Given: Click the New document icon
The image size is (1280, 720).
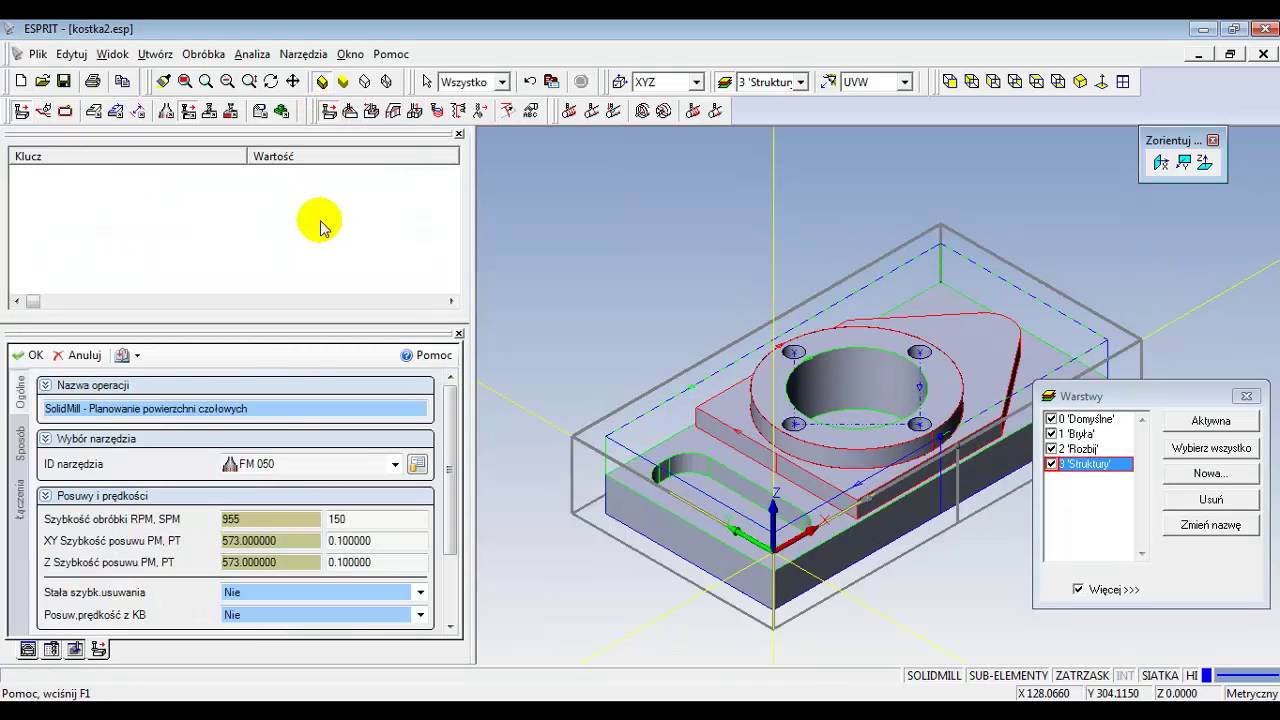Looking at the screenshot, I should (x=21, y=81).
